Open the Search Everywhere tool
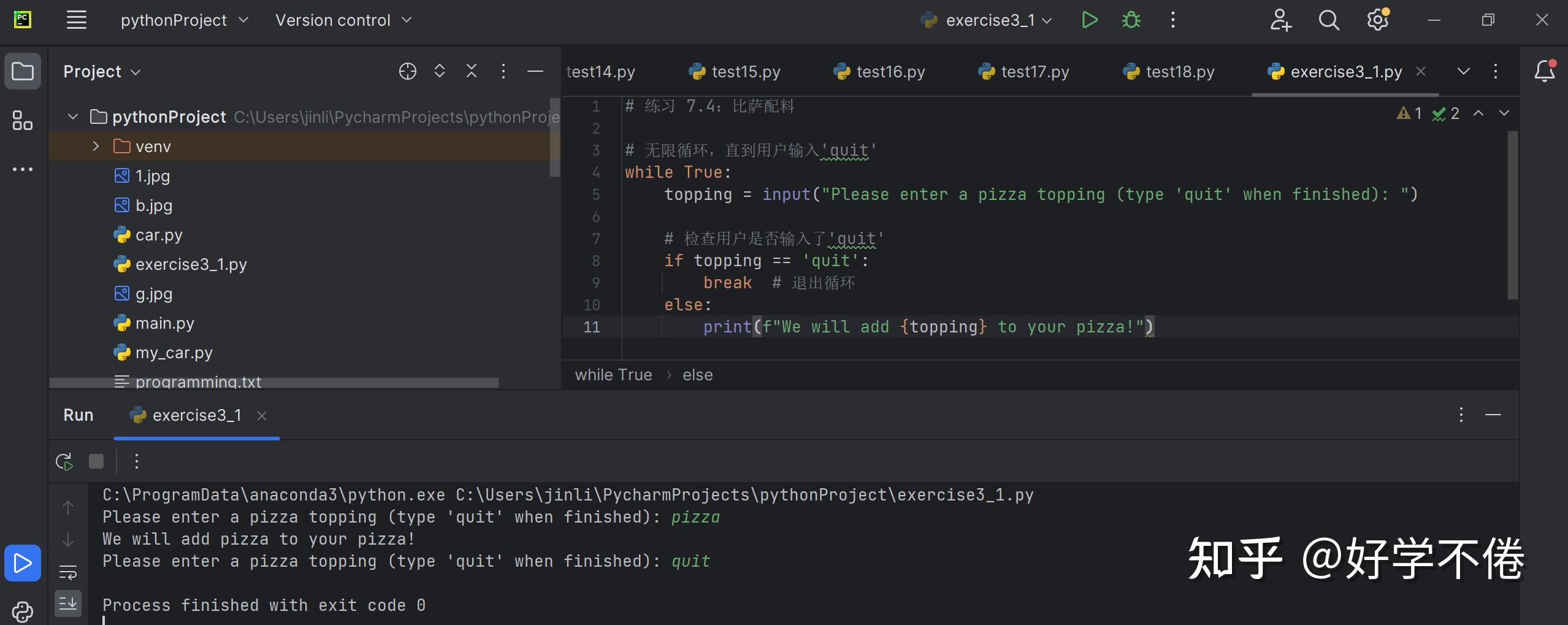 [1328, 20]
